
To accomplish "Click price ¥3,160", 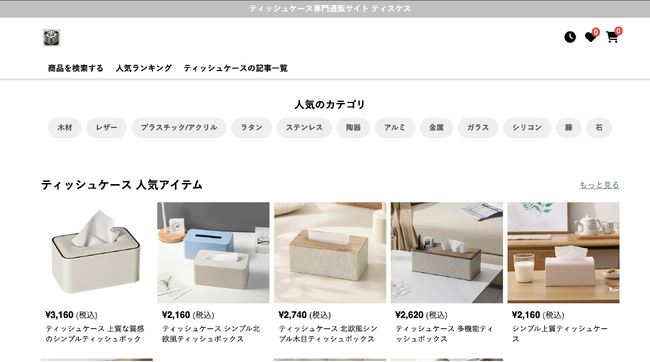I will 59,315.
